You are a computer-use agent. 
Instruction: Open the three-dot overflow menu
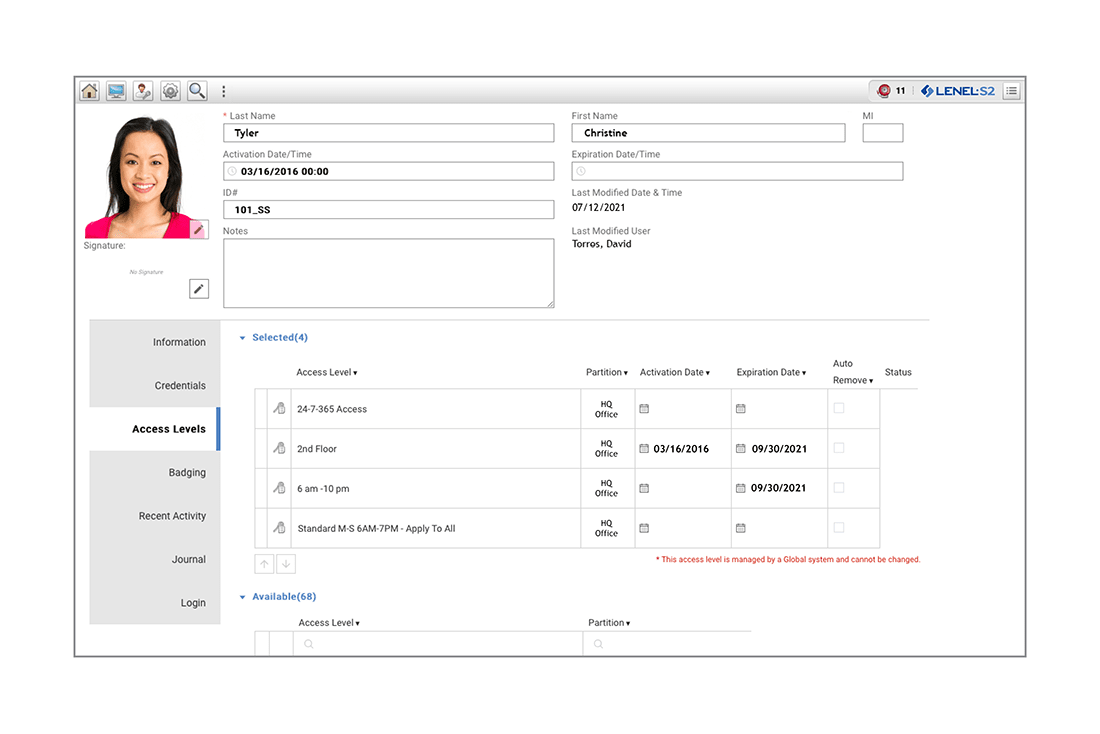point(223,91)
